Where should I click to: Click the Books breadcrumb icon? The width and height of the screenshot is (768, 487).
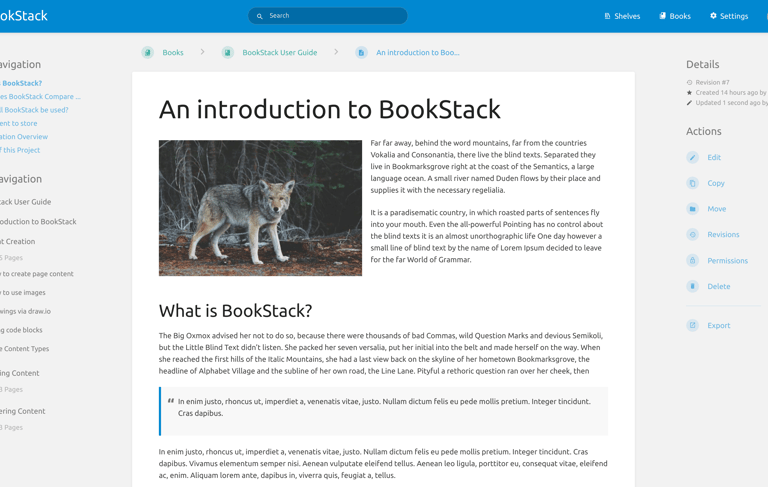[147, 52]
